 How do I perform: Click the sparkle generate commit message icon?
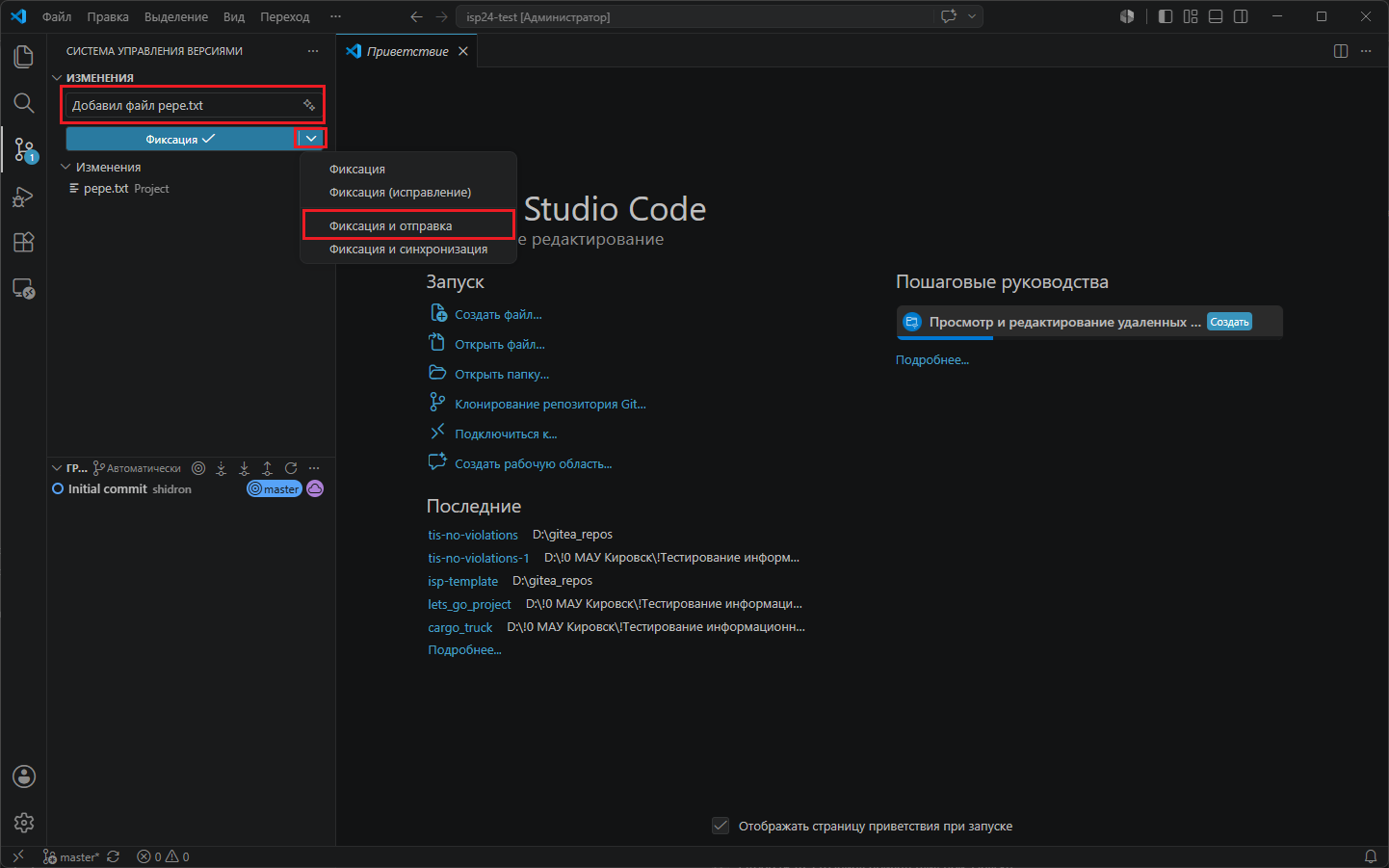pos(309,105)
